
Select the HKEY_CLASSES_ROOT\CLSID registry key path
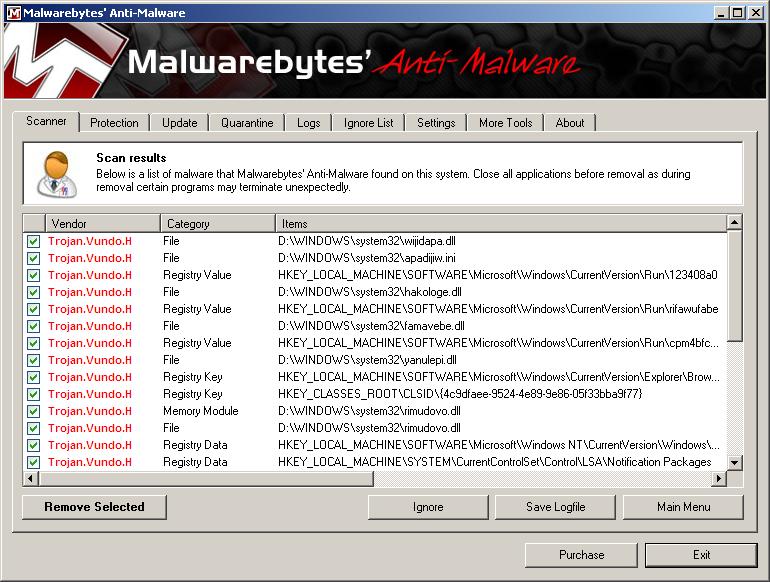(x=460, y=394)
